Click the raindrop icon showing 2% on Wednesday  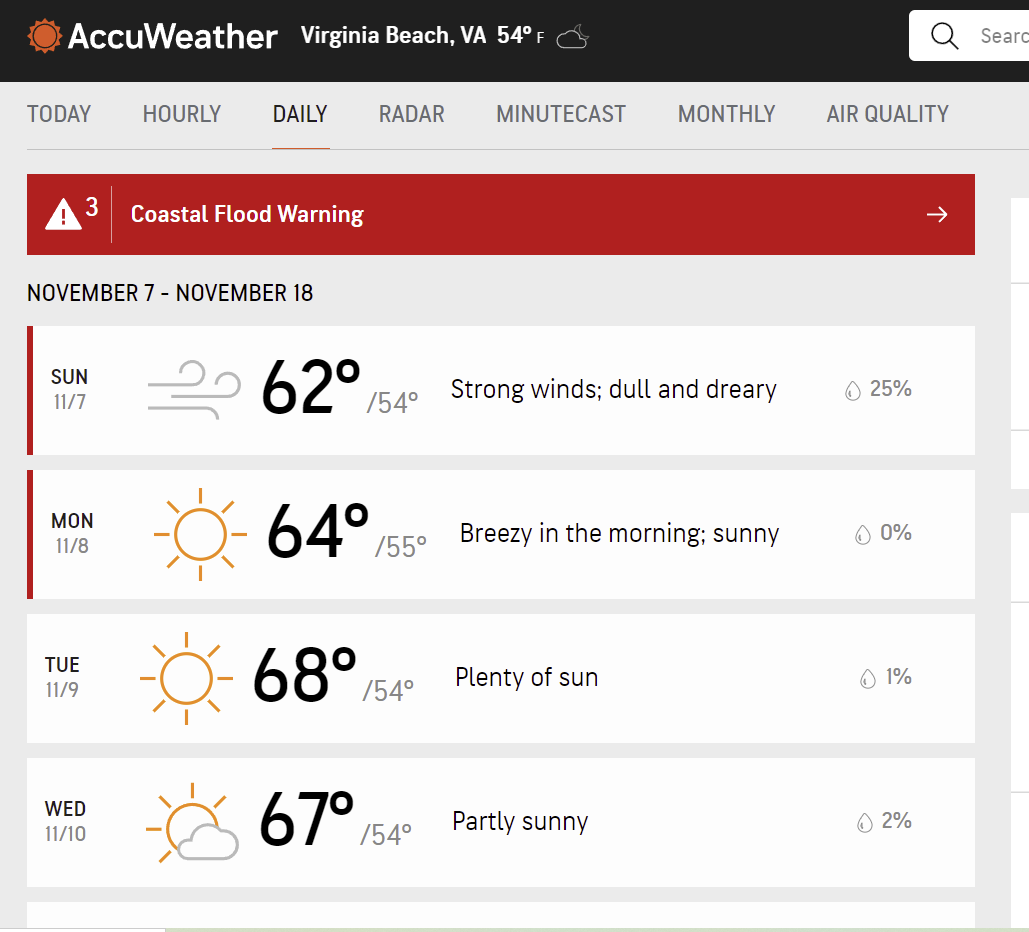click(x=865, y=823)
